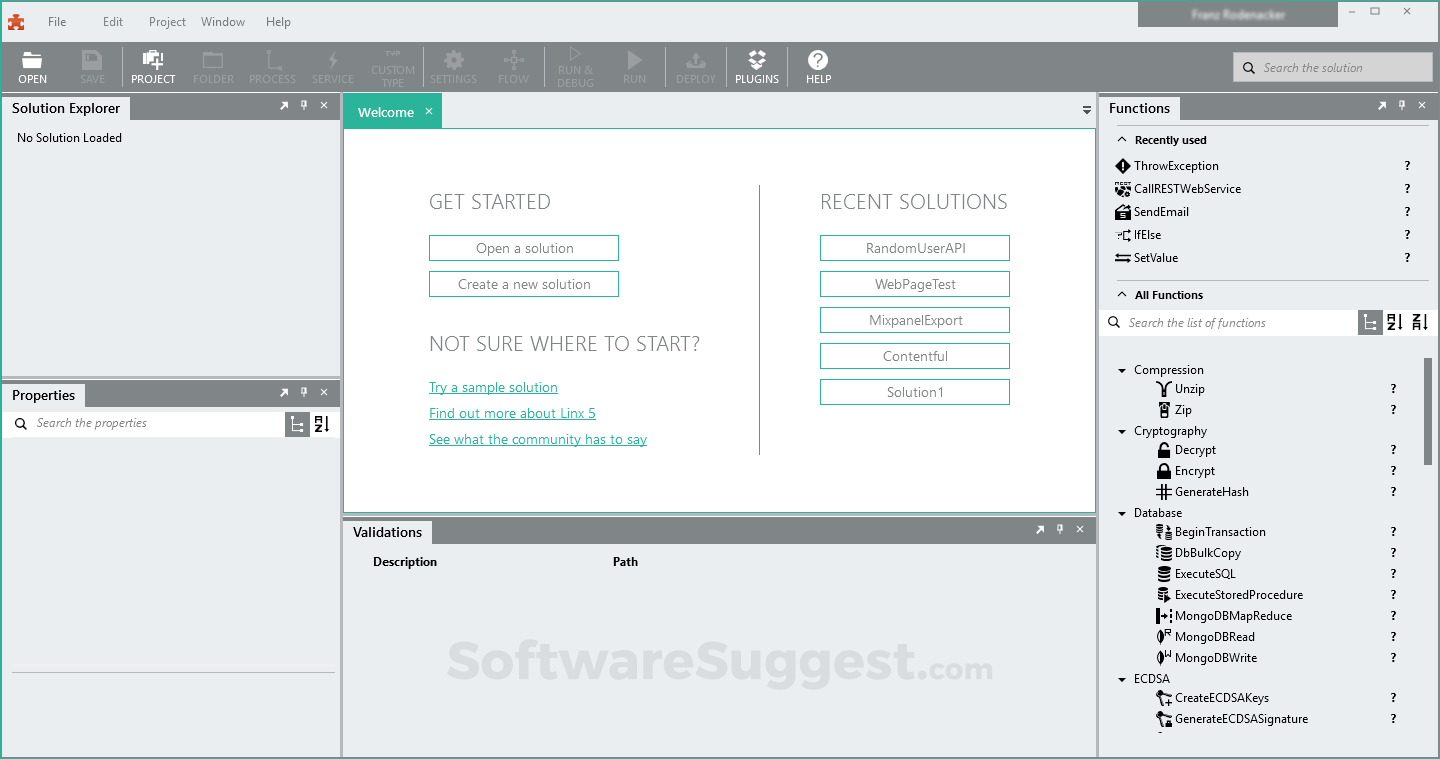Expand the ECDSA category in Functions

click(1122, 678)
